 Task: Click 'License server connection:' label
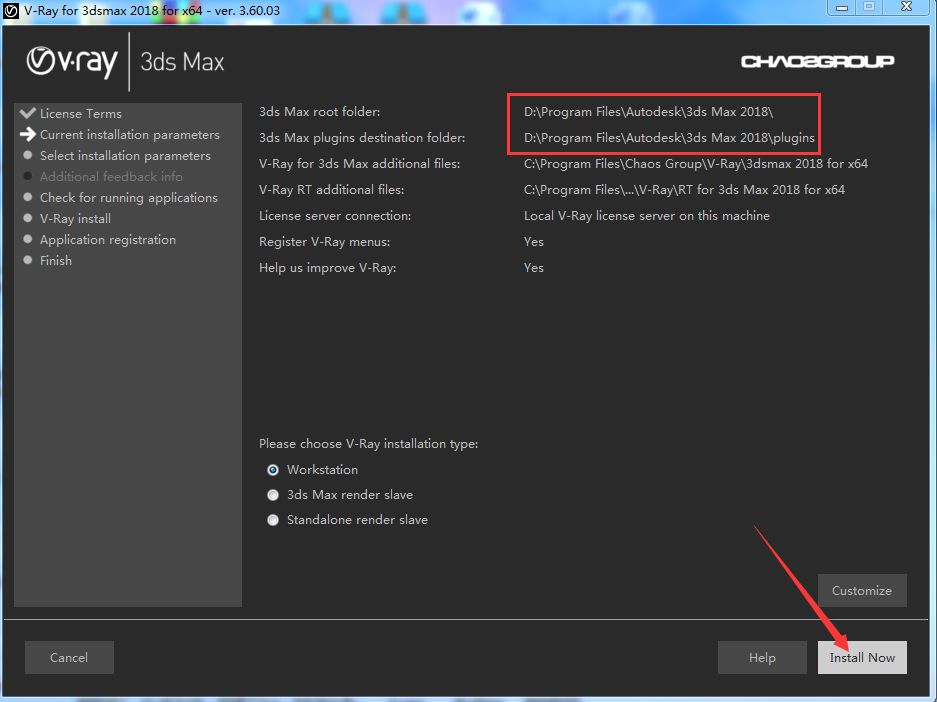335,216
